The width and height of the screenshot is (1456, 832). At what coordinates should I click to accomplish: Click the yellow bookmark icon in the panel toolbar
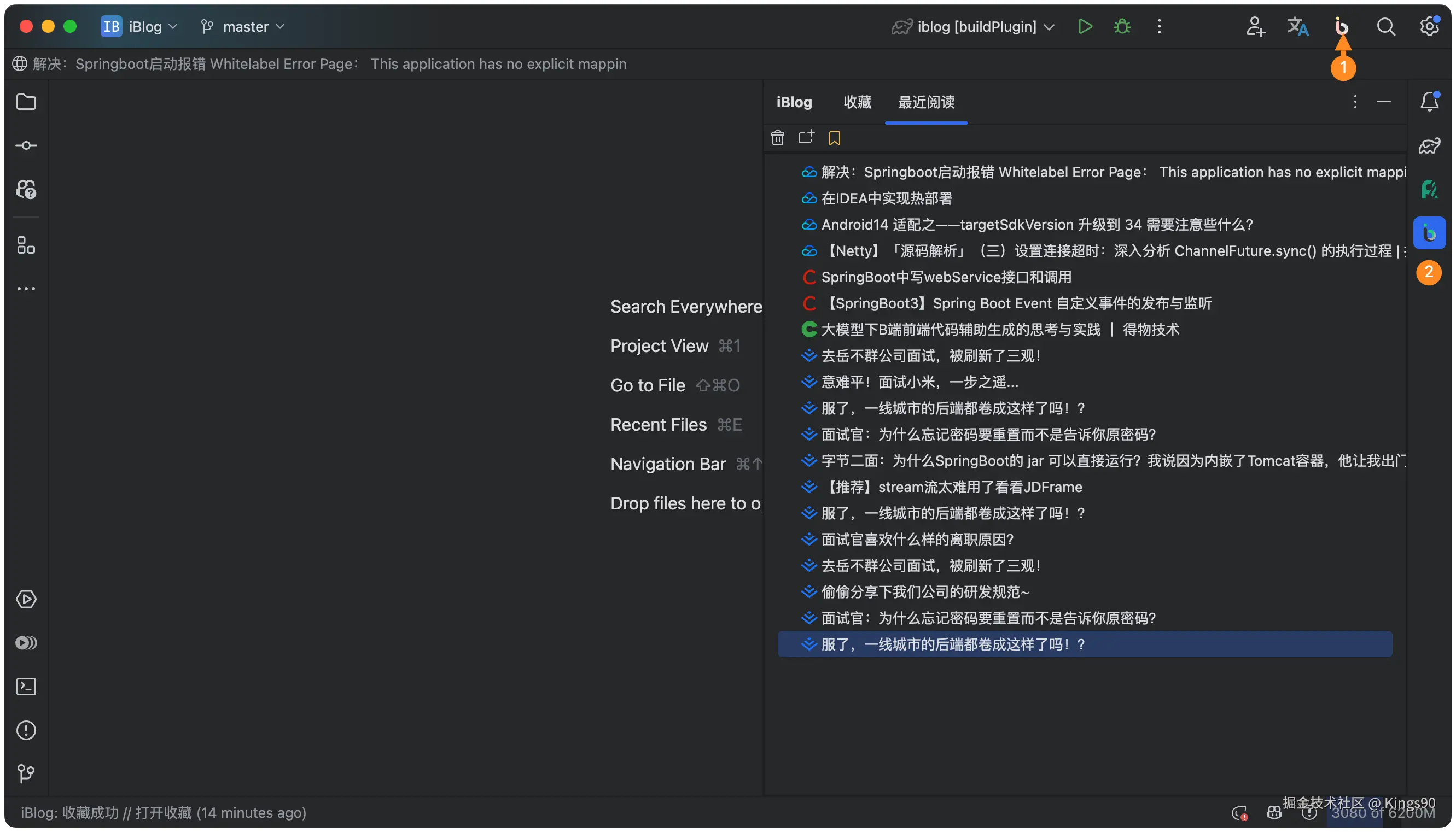(x=834, y=138)
